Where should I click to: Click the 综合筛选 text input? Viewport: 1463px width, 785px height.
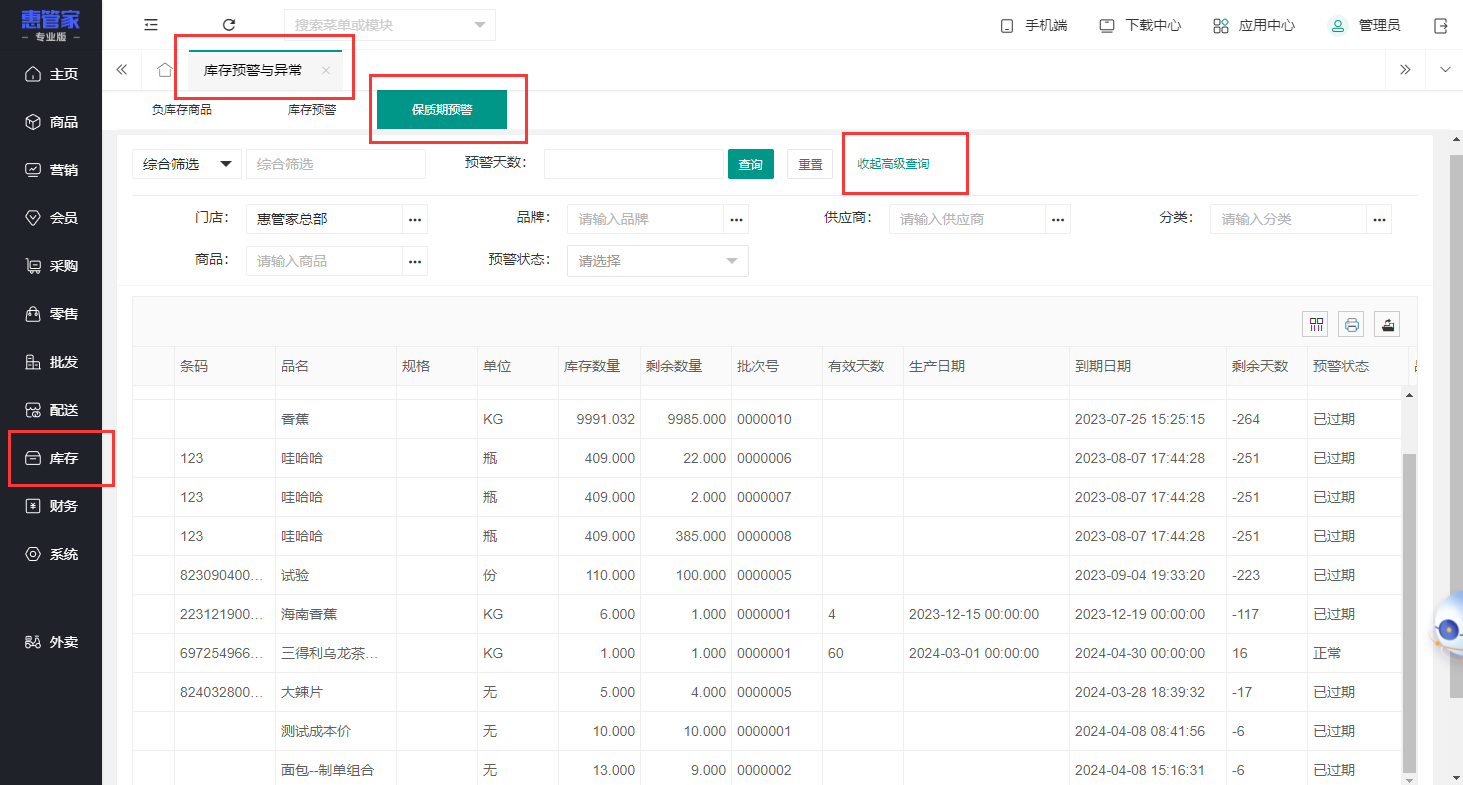click(x=336, y=164)
